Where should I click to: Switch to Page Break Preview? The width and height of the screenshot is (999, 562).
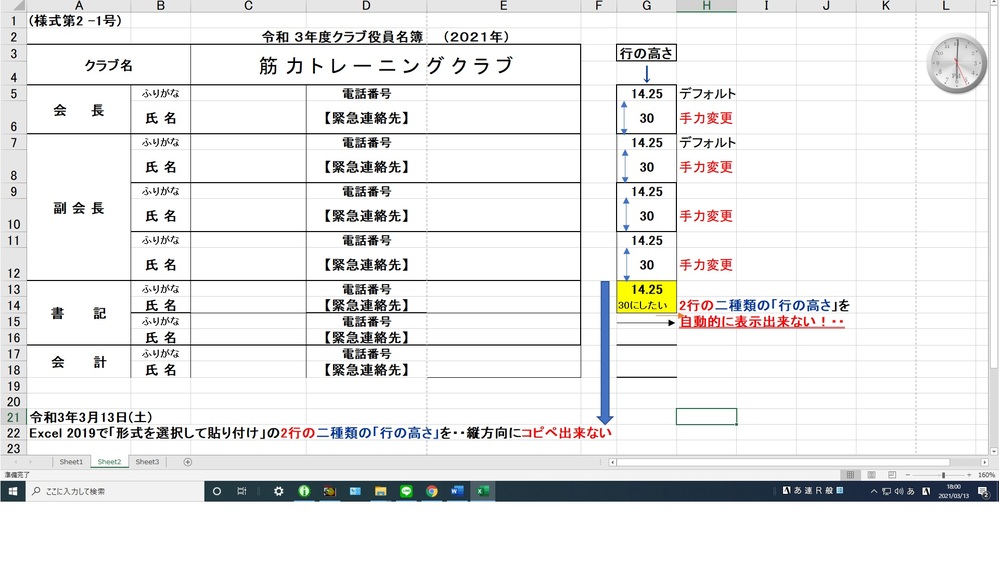pyautogui.click(x=891, y=475)
